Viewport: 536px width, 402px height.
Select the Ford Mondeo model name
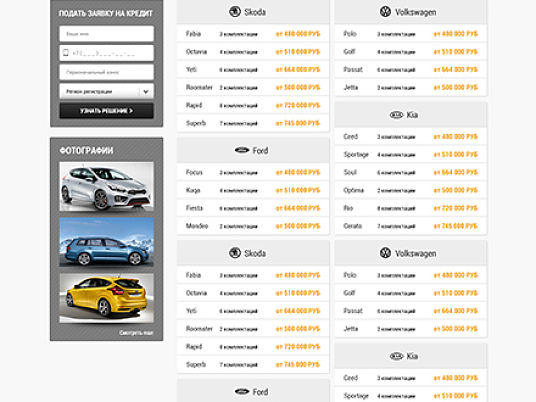pyautogui.click(x=197, y=226)
